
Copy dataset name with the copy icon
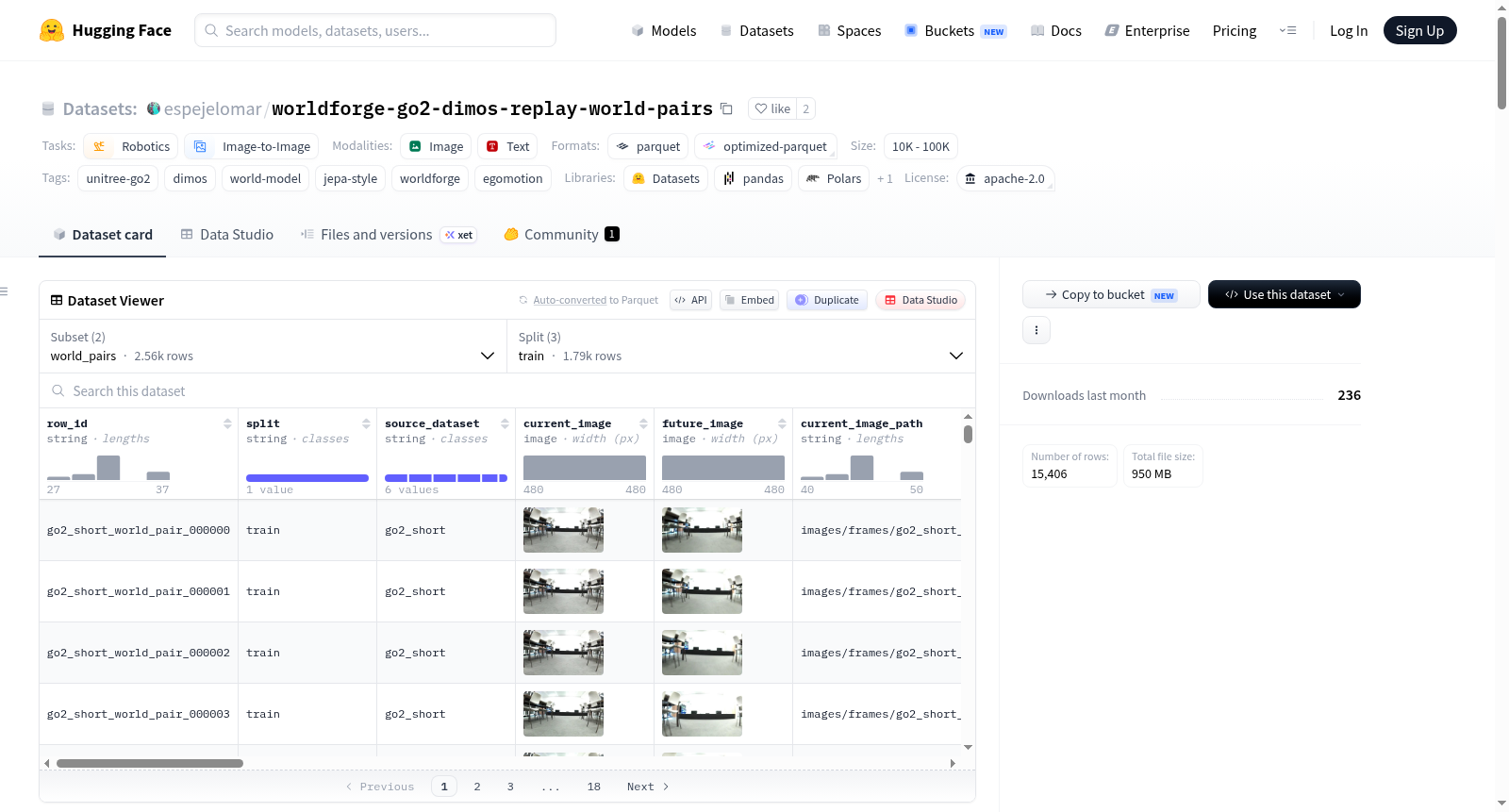(x=726, y=108)
